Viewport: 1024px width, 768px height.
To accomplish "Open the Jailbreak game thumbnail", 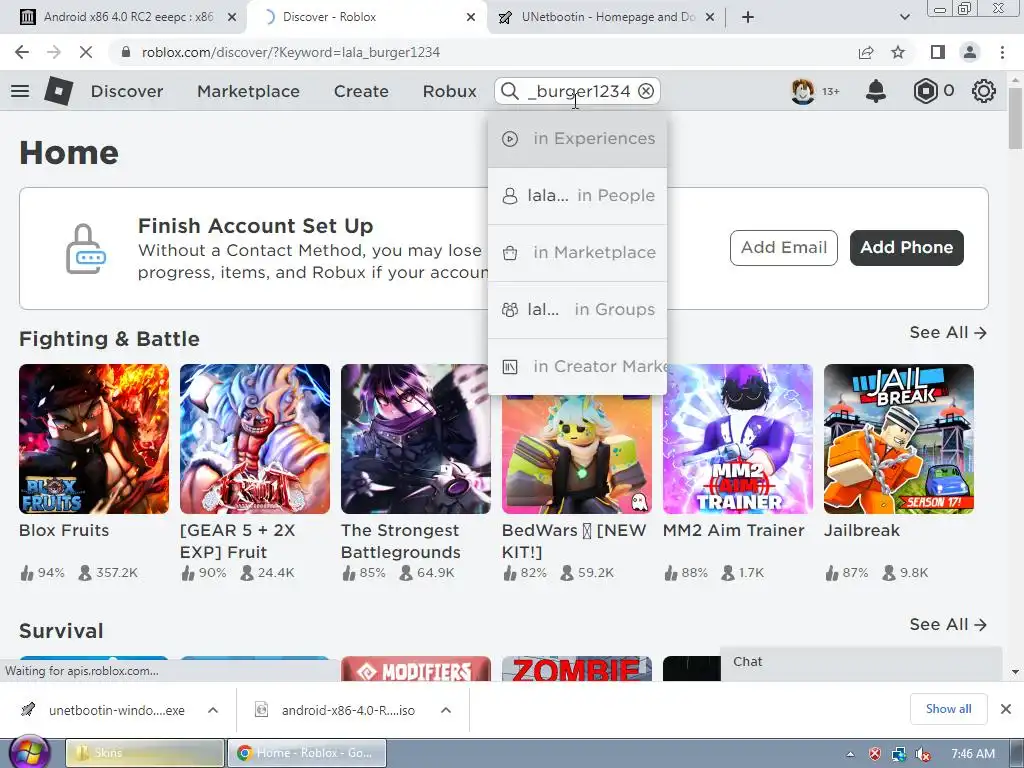I will coord(899,439).
